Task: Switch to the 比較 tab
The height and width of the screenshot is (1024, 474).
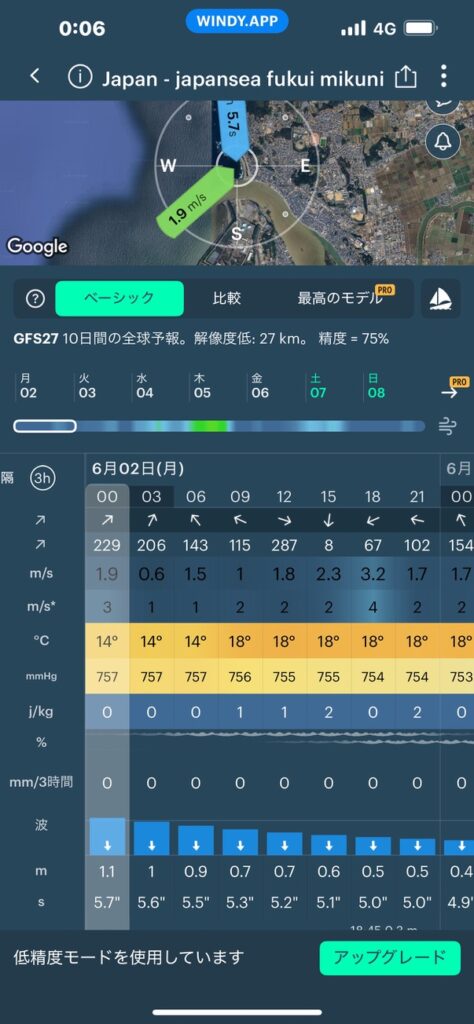Action: click(227, 298)
